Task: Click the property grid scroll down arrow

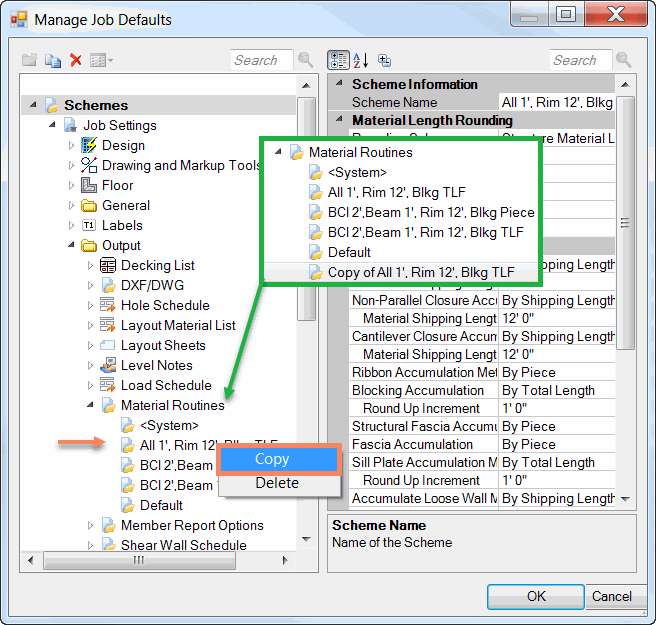Action: coord(625,499)
